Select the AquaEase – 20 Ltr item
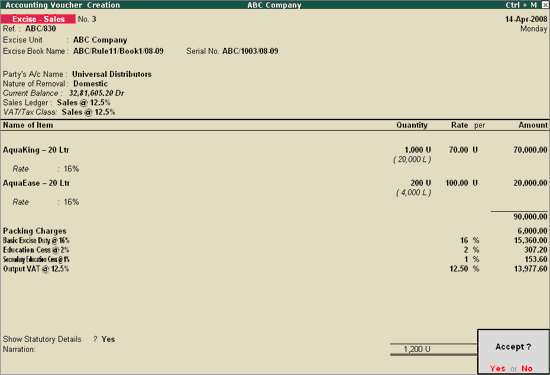550x375 pixels. tap(36, 183)
